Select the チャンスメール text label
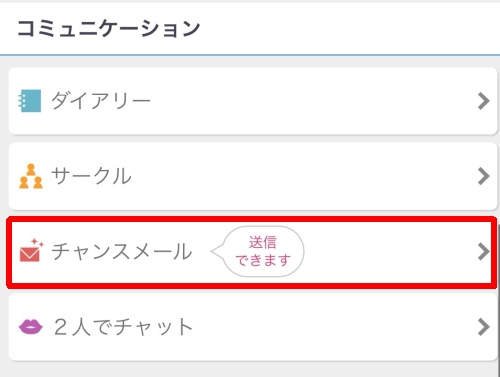 pyautogui.click(x=122, y=251)
